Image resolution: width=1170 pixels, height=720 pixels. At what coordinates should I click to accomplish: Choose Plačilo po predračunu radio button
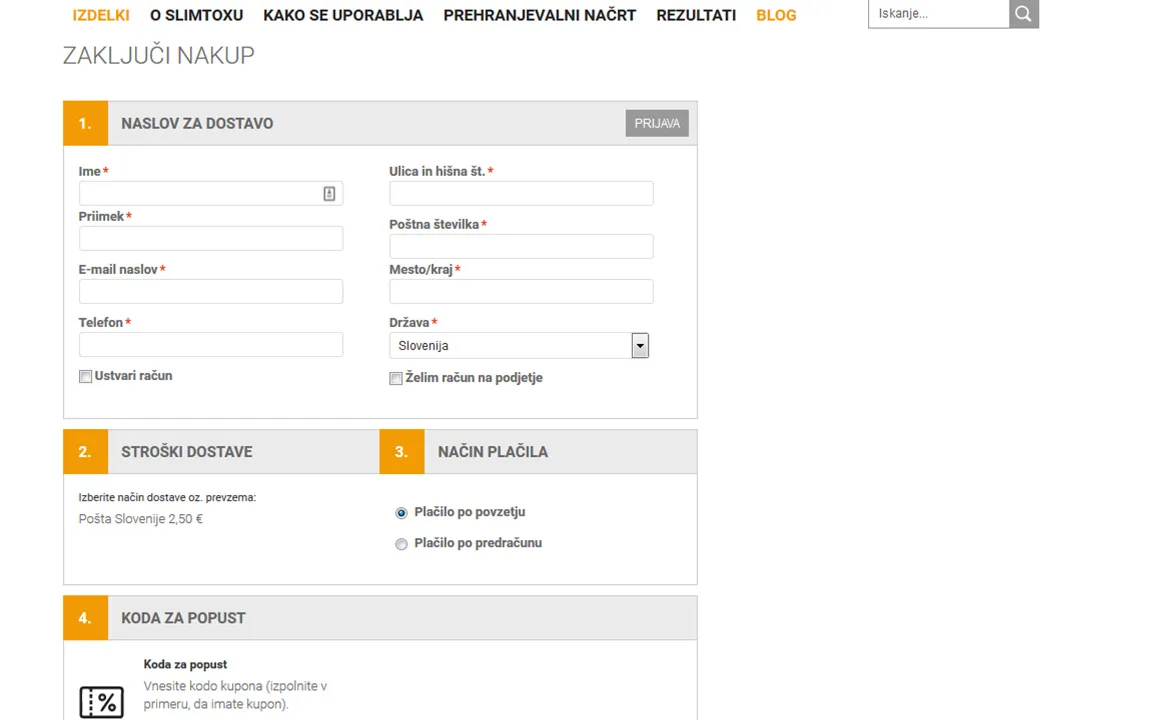(401, 544)
